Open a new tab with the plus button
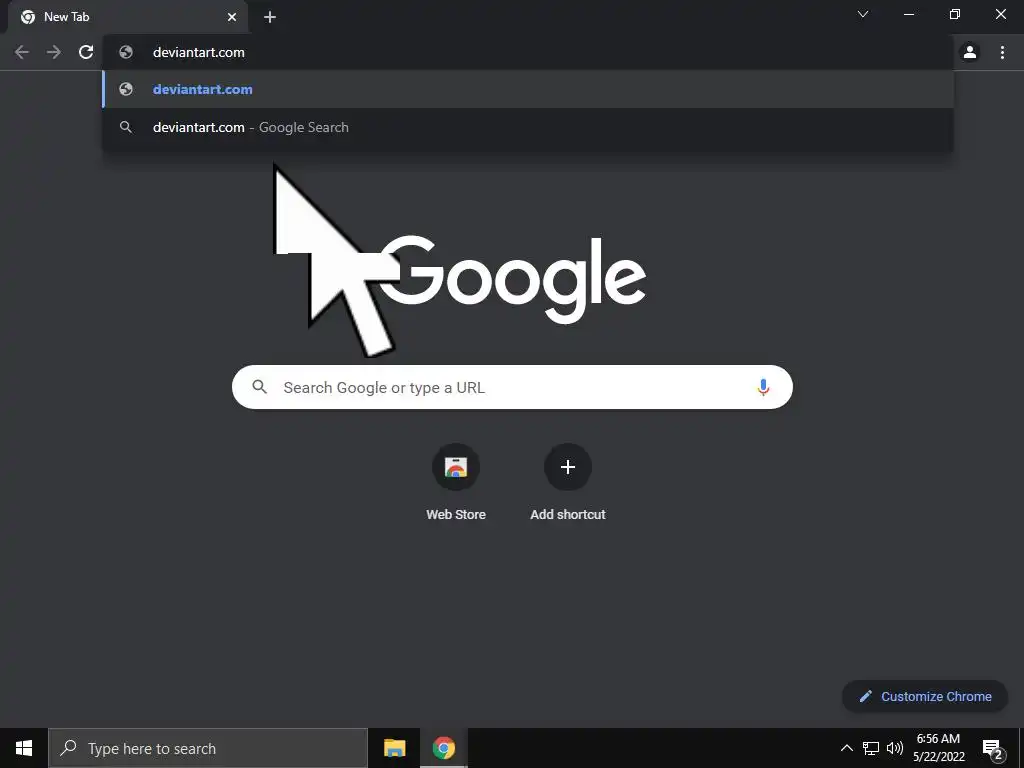This screenshot has height=768, width=1024. pos(270,17)
